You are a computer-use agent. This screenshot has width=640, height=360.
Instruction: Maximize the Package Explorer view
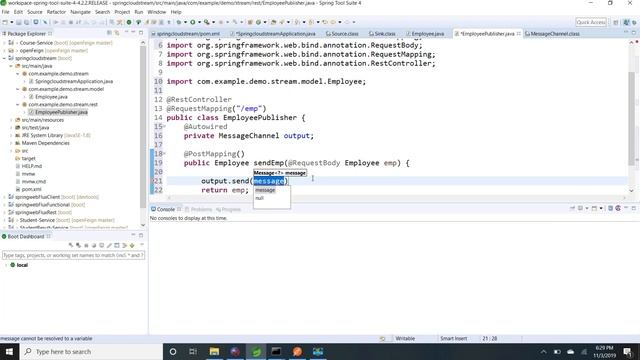coord(141,33)
